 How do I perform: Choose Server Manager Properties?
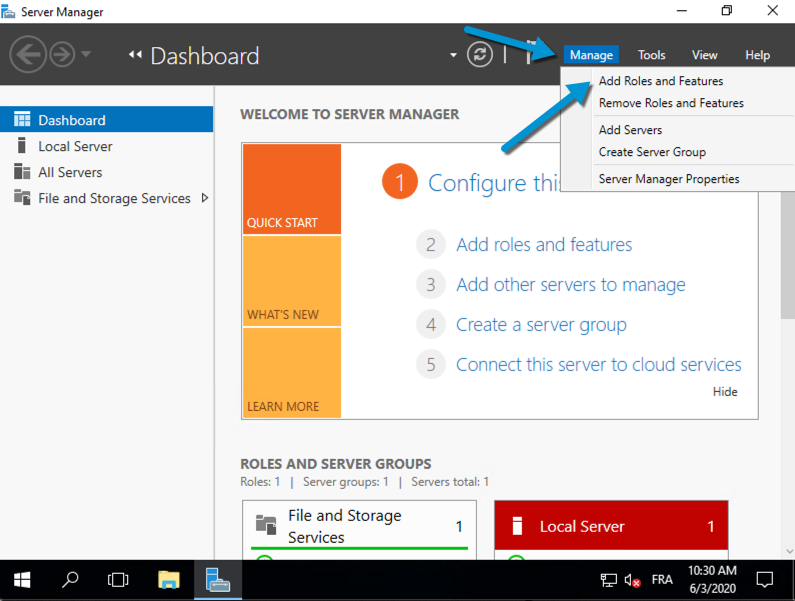tap(669, 179)
